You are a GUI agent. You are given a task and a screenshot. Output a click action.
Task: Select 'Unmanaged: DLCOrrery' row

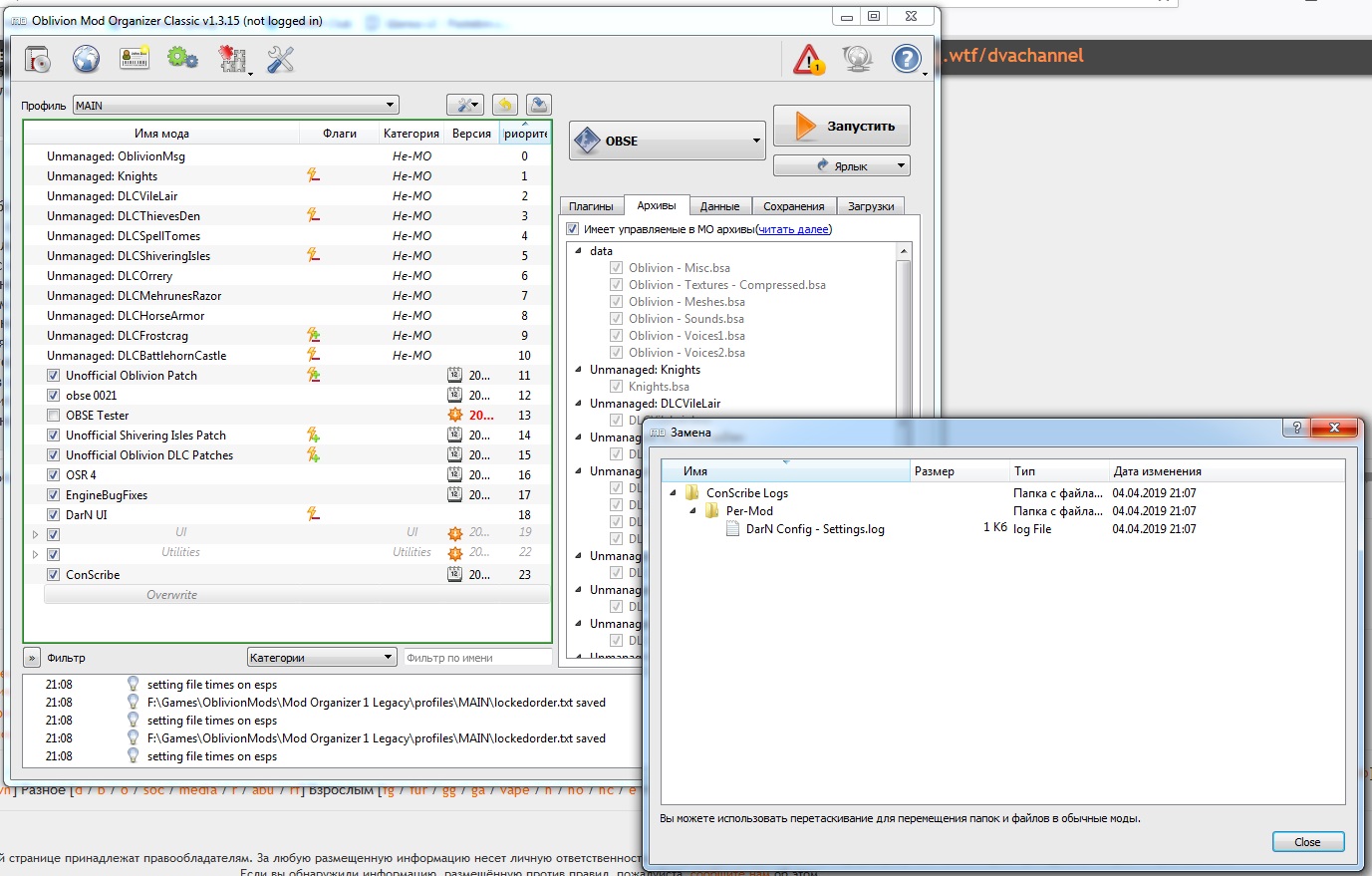coord(287,276)
